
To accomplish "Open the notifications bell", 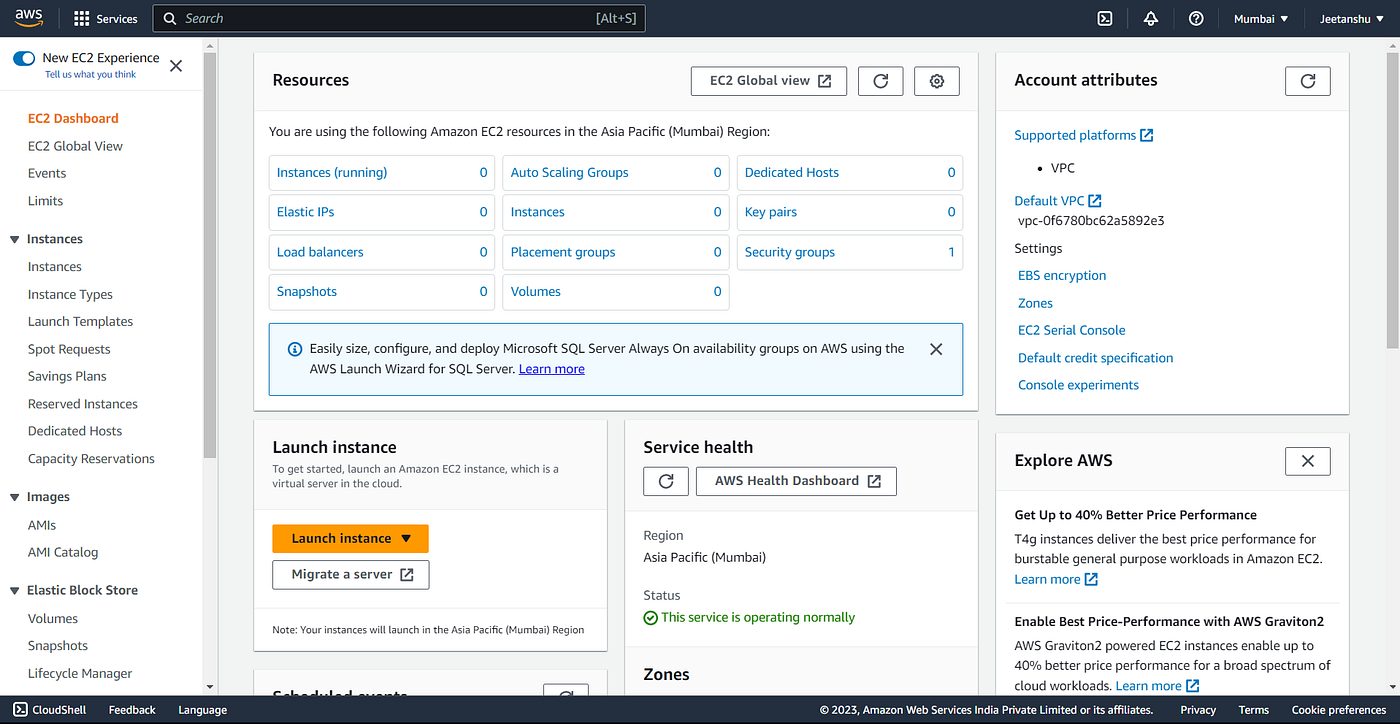I will click(1151, 18).
